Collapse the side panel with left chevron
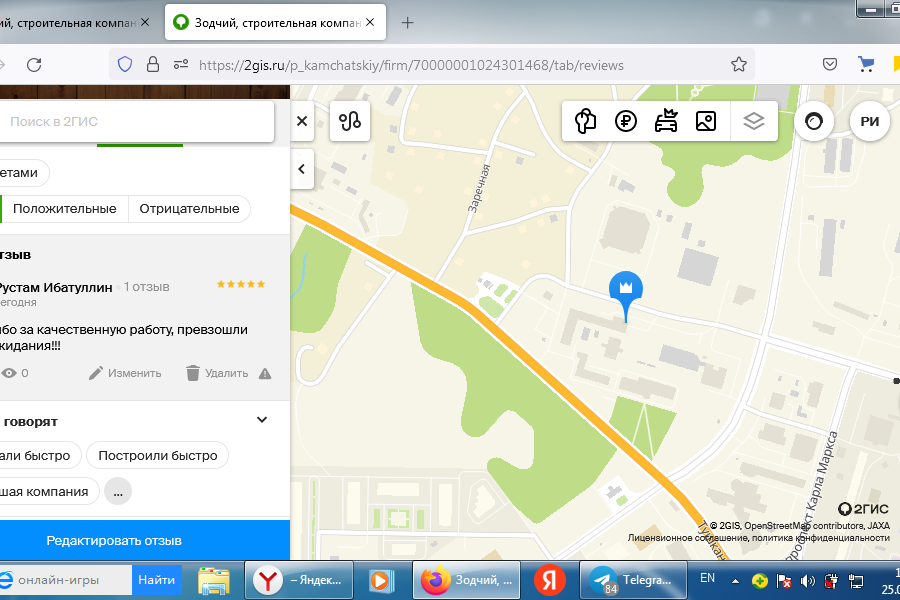Viewport: 900px width, 600px height. (302, 169)
